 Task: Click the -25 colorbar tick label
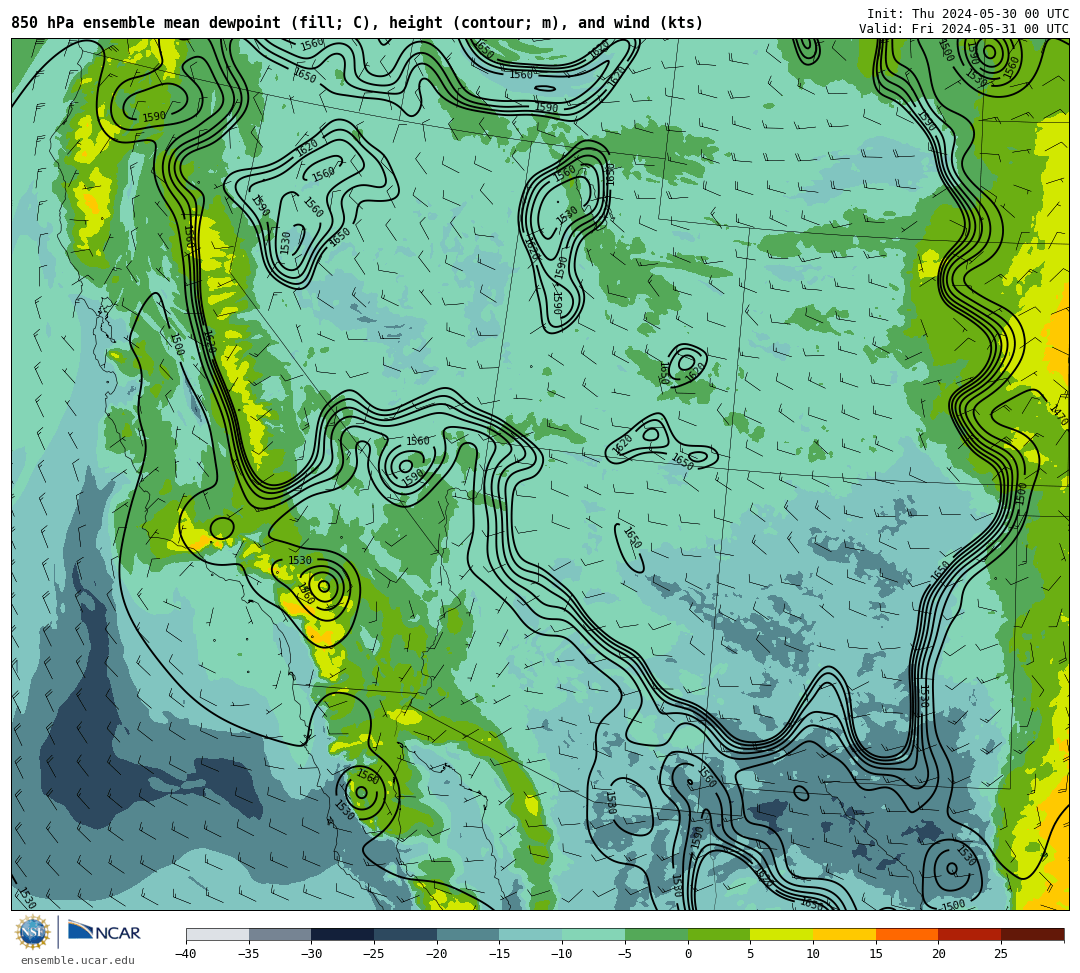(374, 954)
